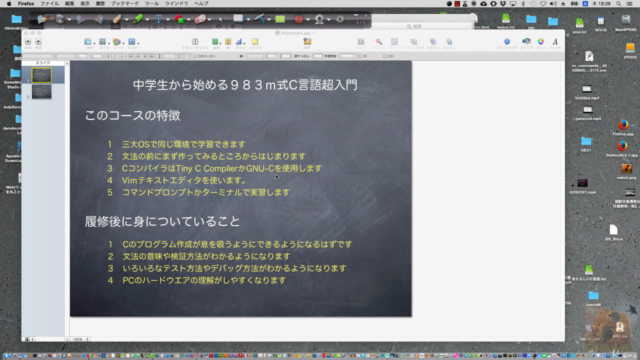Viewport: 640px width, 360px height.
Task: Open the 履歴 menu
Action: (x=100, y=3)
